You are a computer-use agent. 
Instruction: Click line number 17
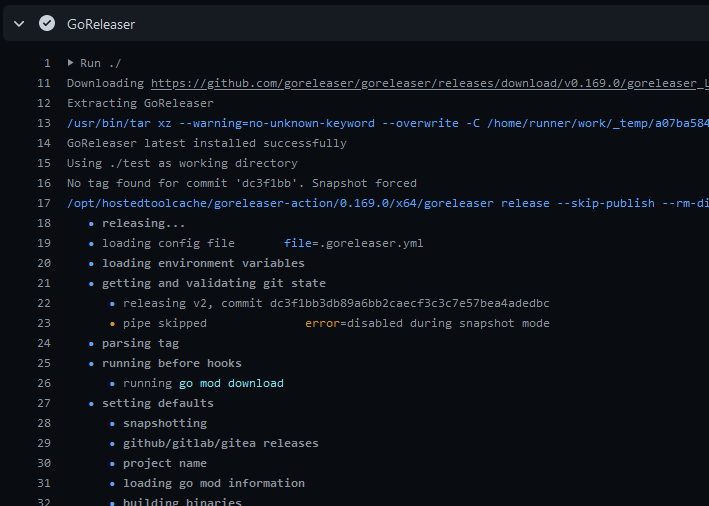tap(44, 203)
